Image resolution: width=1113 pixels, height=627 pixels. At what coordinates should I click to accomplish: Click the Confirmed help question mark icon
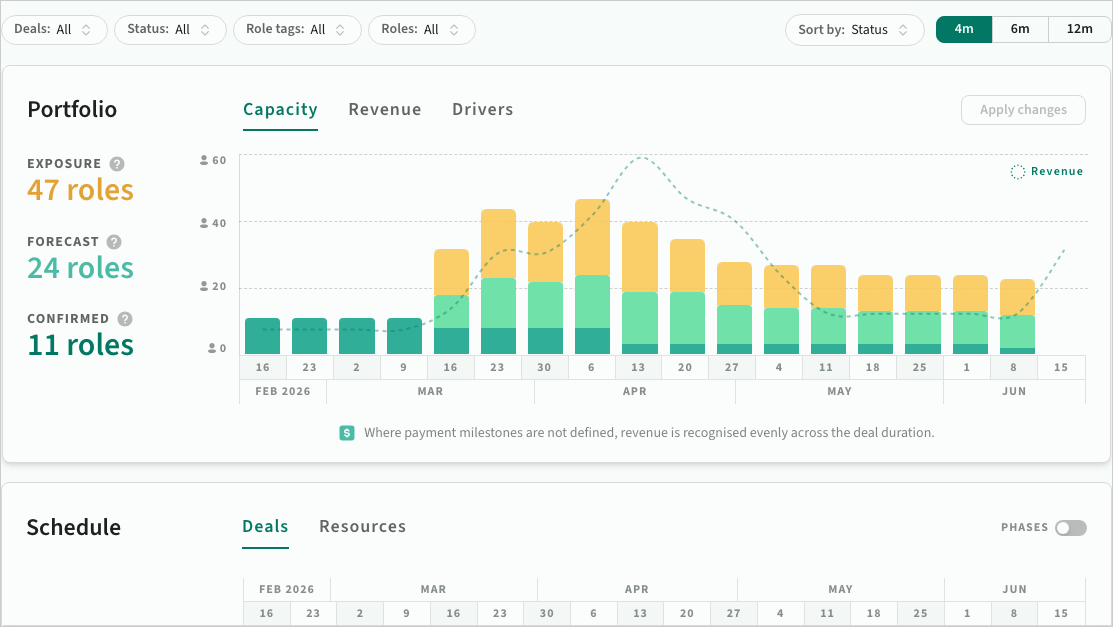[x=125, y=319]
